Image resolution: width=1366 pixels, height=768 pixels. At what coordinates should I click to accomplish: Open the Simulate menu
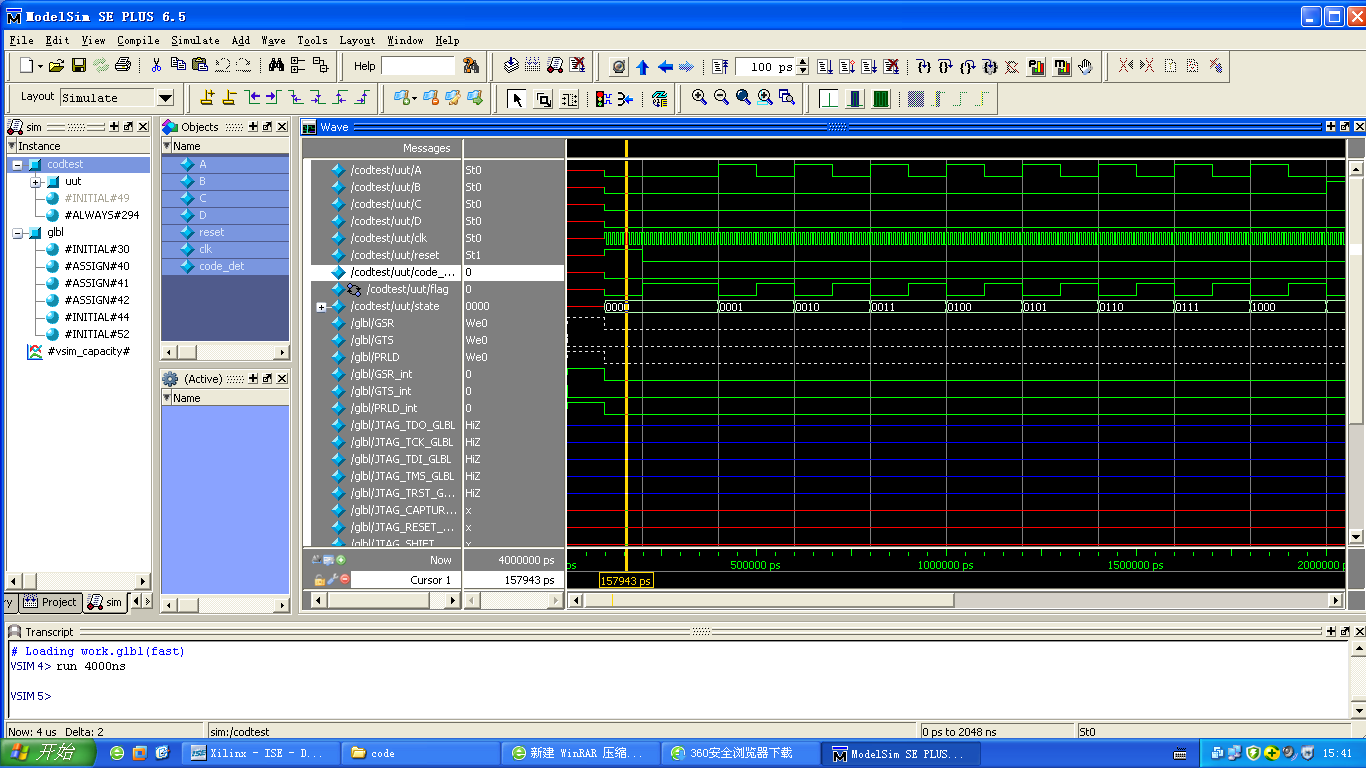click(195, 41)
